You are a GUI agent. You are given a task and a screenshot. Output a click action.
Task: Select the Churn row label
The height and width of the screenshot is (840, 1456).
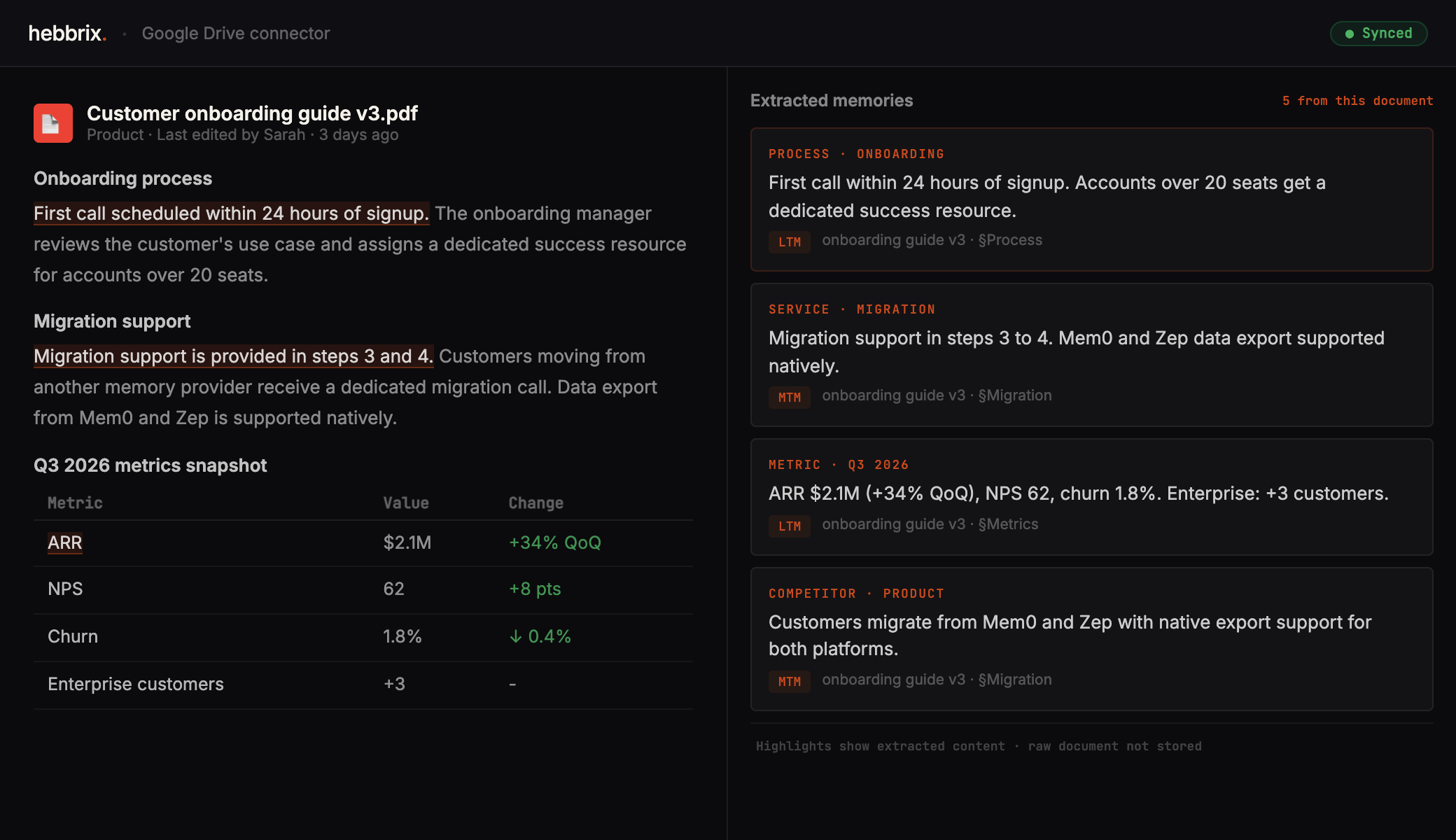pos(73,636)
